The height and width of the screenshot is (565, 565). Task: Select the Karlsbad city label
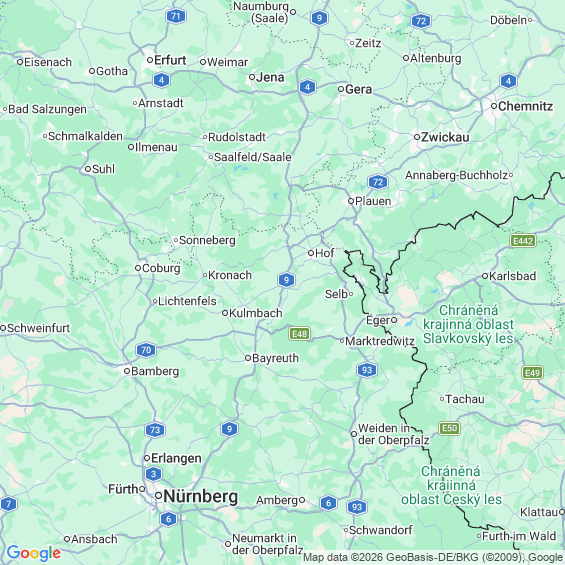click(512, 276)
